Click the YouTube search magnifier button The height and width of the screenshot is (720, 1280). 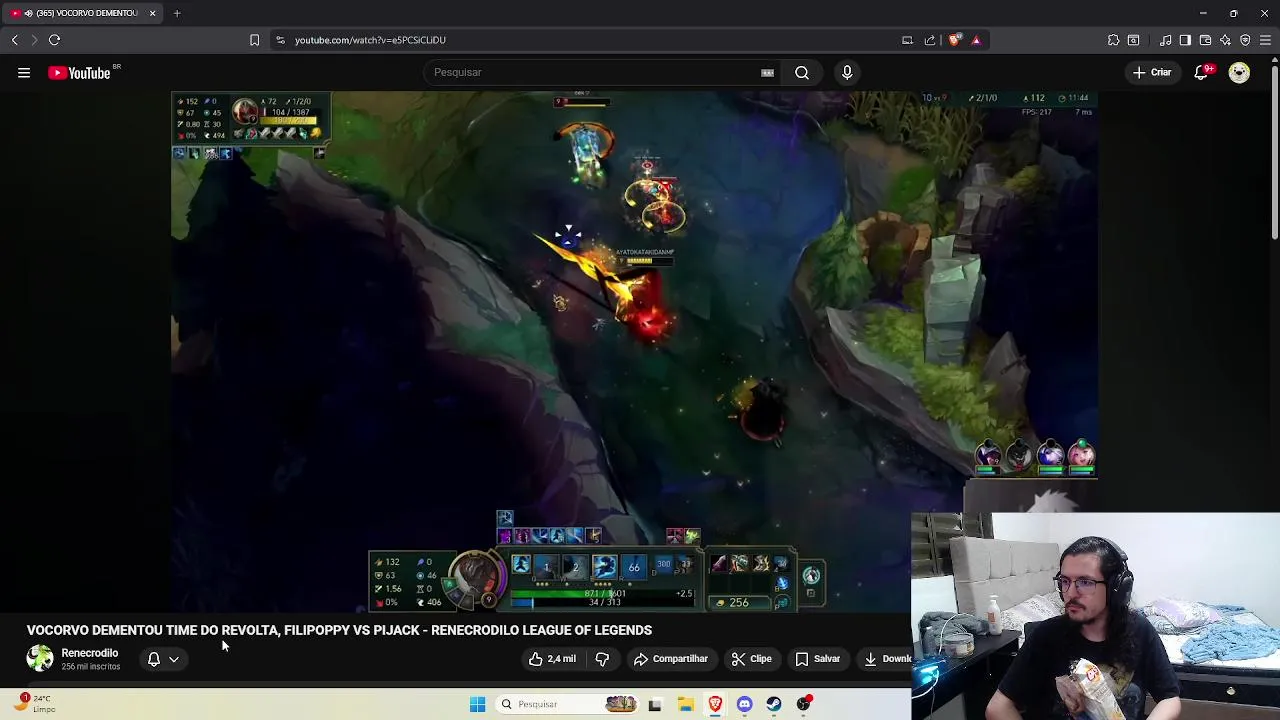[x=802, y=72]
